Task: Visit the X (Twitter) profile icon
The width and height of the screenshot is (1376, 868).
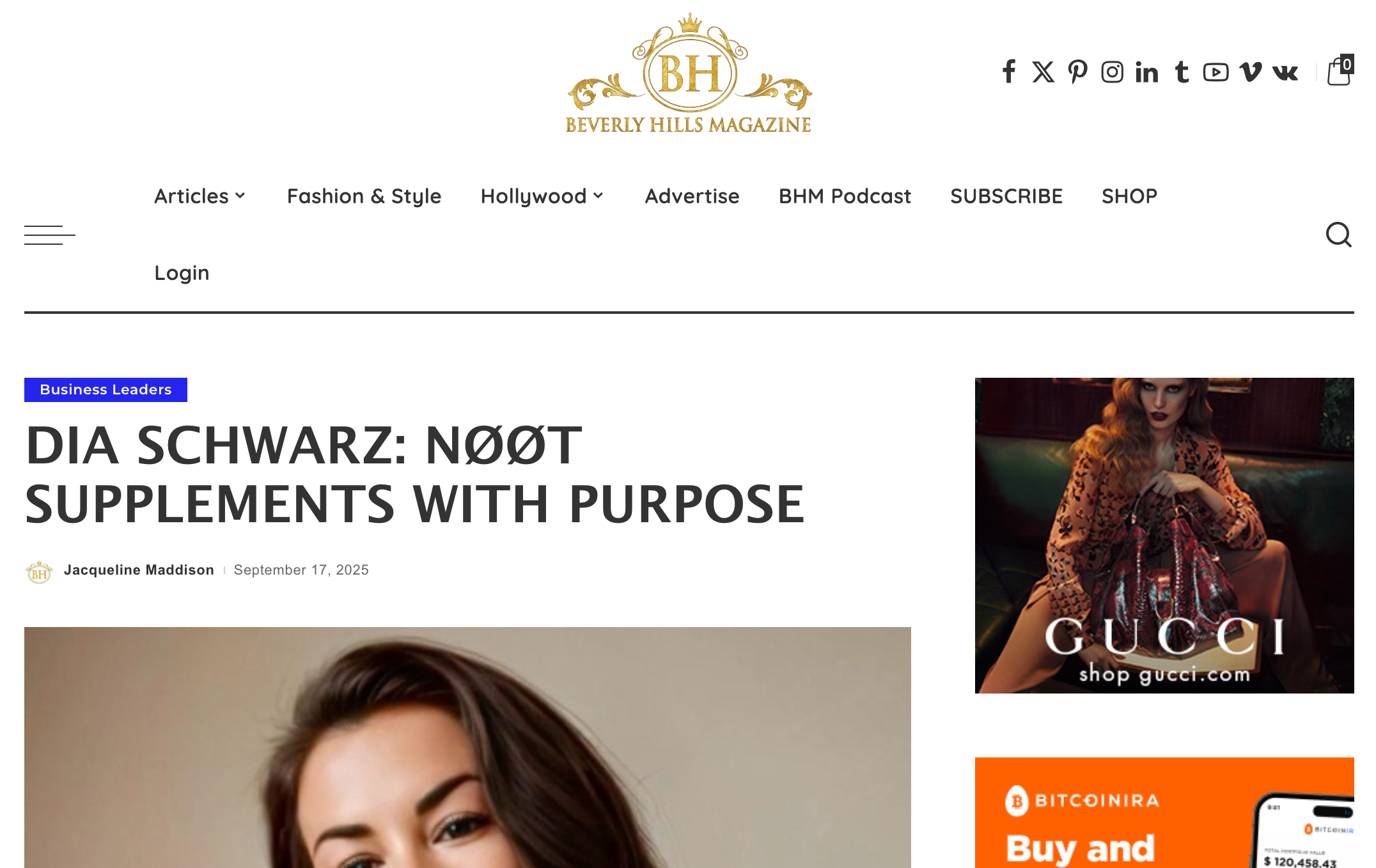Action: point(1043,72)
